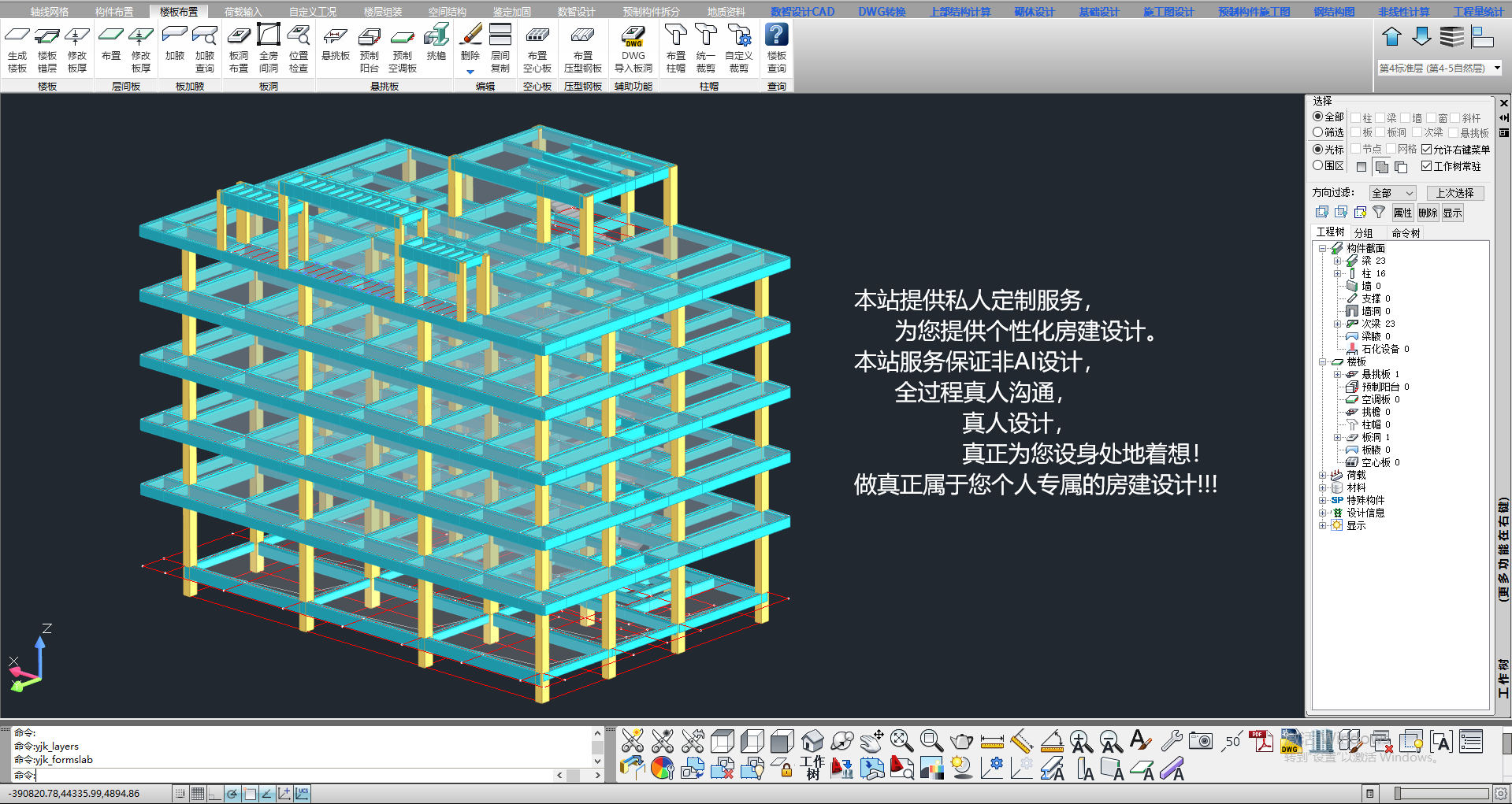Select the 筛选 radio button
Viewport: 1512px width, 804px height.
(1317, 132)
